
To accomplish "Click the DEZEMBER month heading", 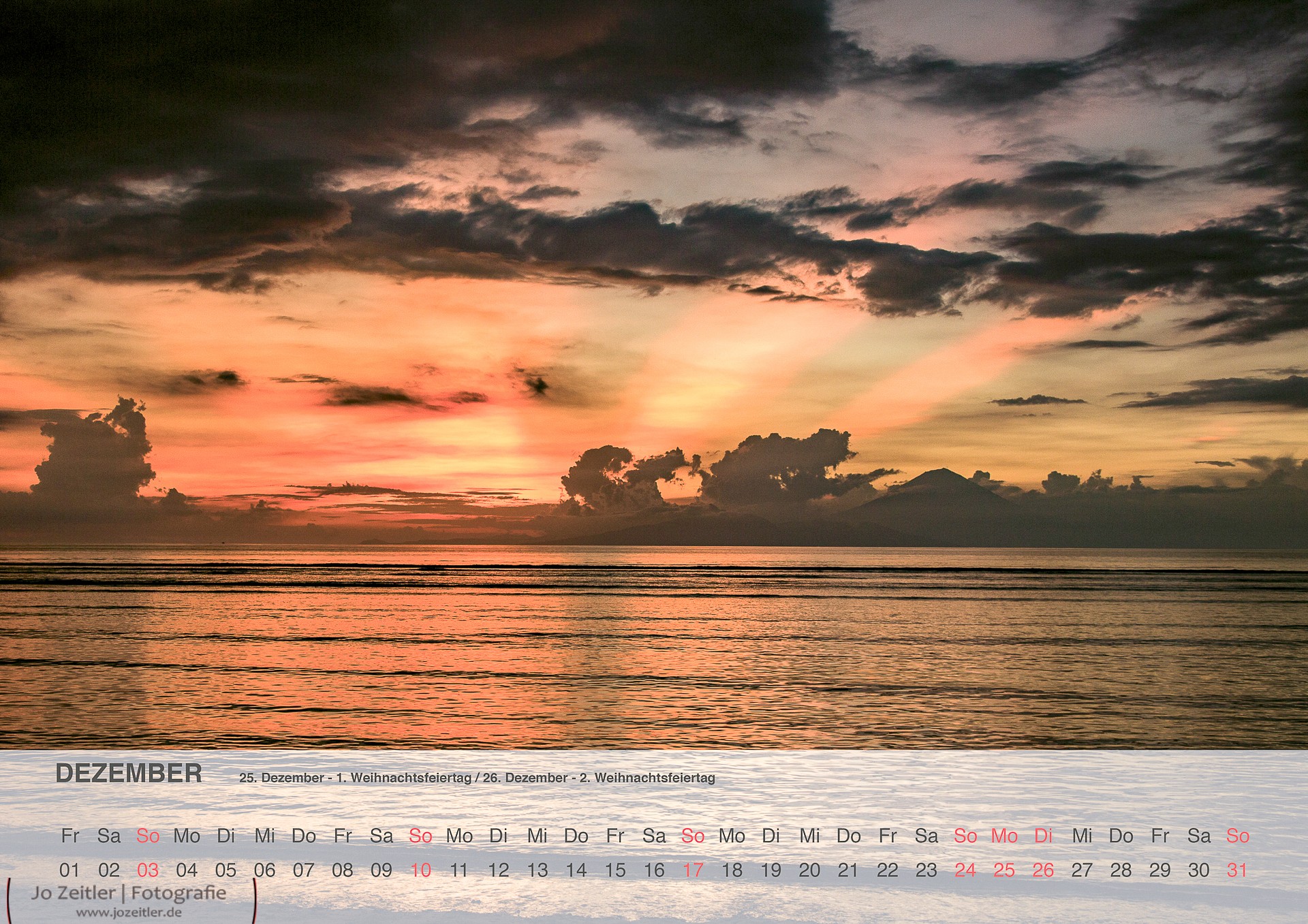I will pos(129,774).
